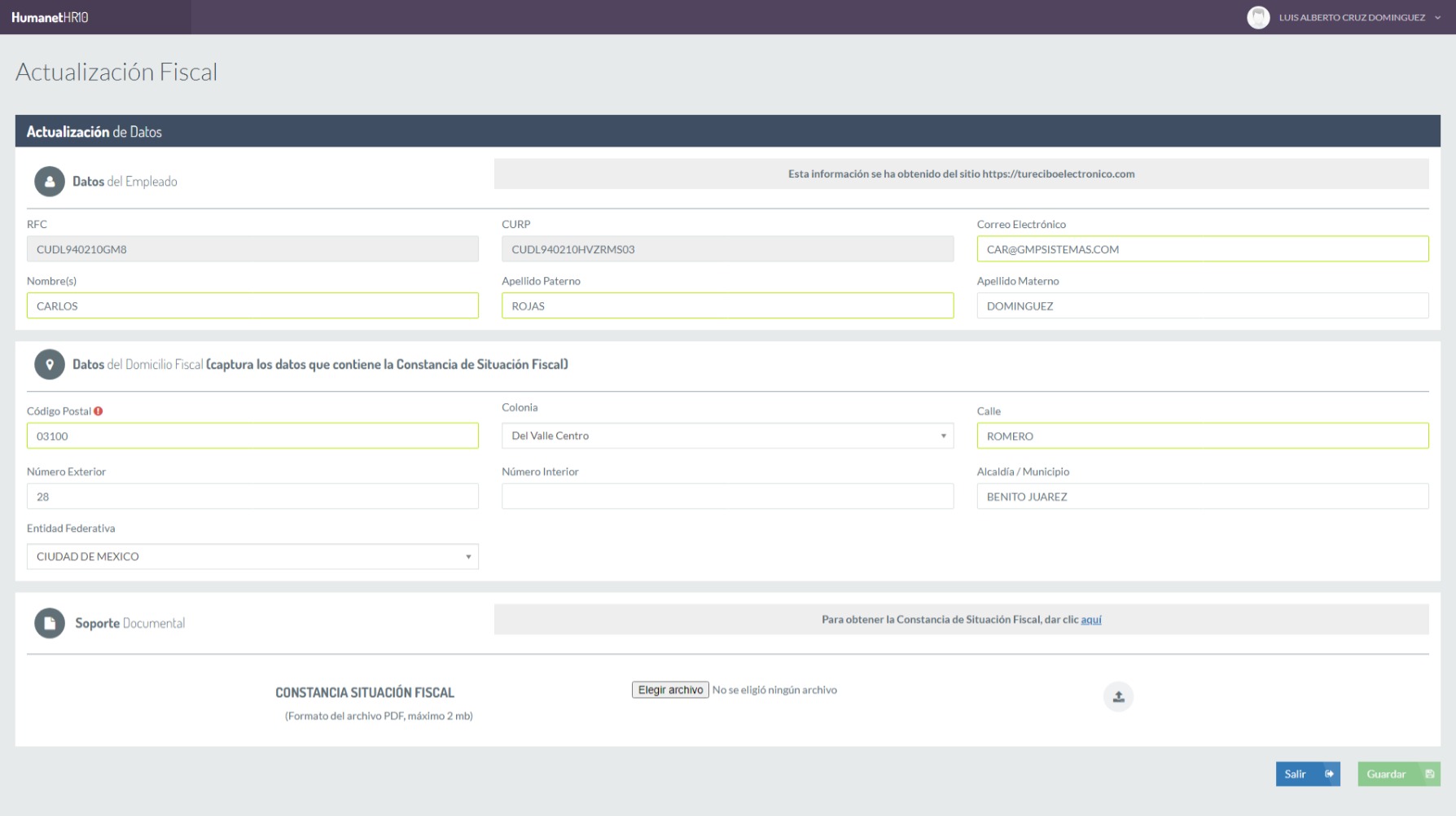This screenshot has height=816, width=1456.
Task: Click the red warning icon next to Código Postal
Action: tap(99, 411)
